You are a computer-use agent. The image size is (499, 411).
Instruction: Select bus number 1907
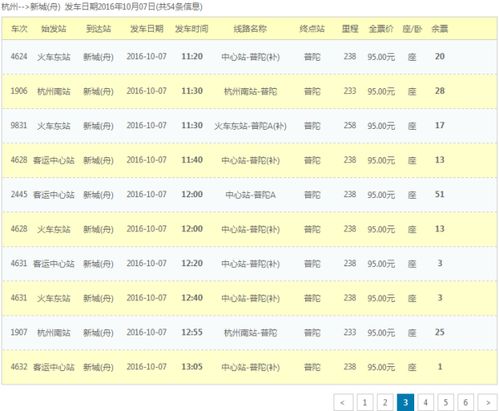(x=19, y=332)
